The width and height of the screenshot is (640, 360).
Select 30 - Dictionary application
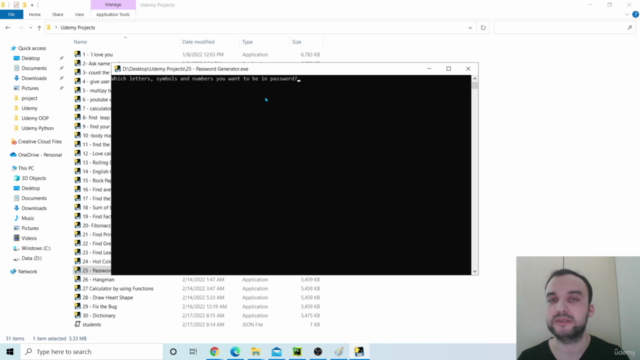(99, 316)
